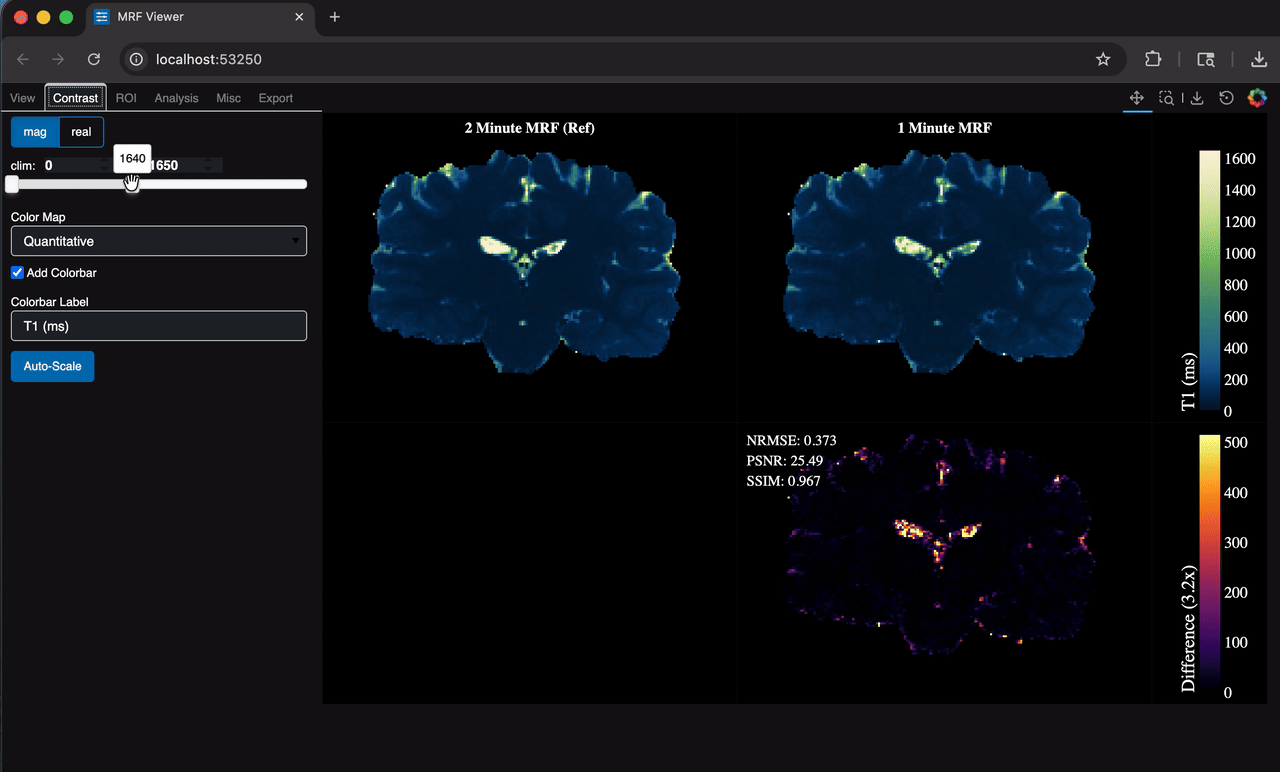The image size is (1280, 772).
Task: Activate the Box Zoom tool
Action: pos(1166,98)
